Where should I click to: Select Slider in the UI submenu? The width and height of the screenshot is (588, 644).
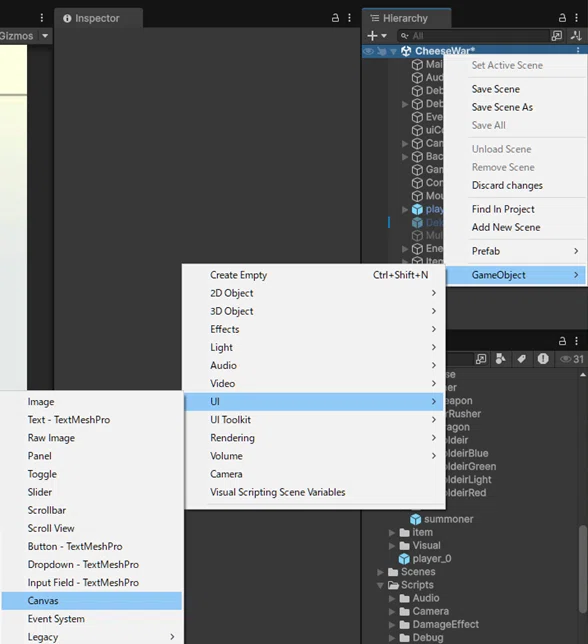coord(92,492)
